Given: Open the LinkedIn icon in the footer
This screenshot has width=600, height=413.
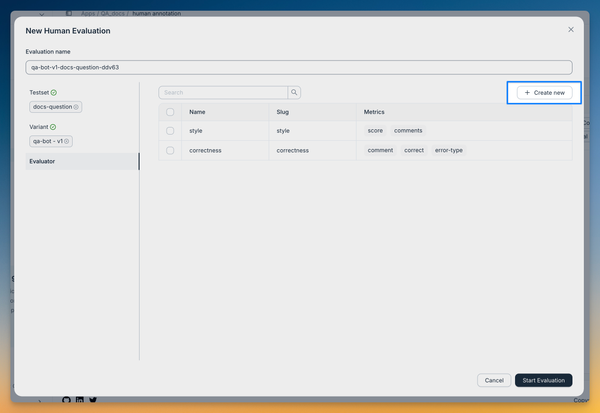Looking at the screenshot, I should 80,400.
